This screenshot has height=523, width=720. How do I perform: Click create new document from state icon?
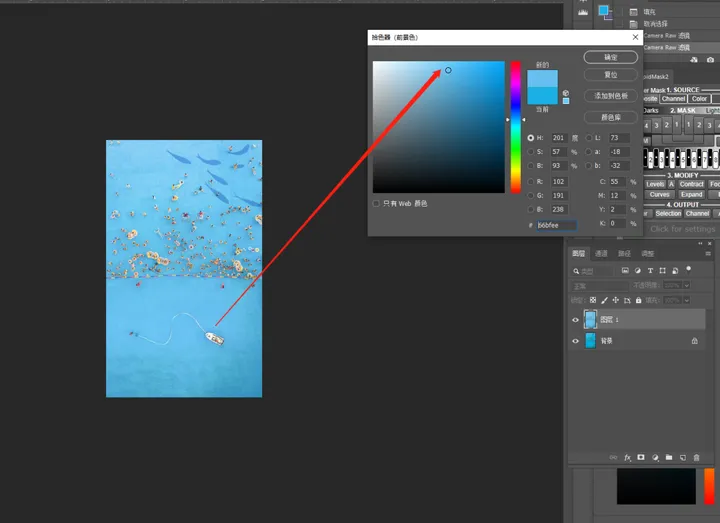pos(694,60)
